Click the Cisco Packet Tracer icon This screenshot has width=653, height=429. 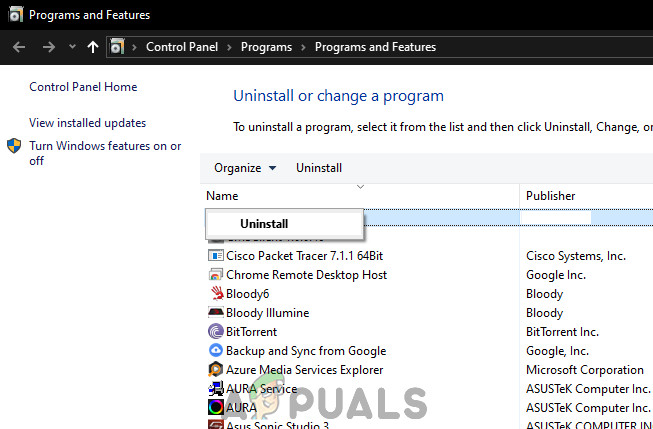pyautogui.click(x=216, y=255)
